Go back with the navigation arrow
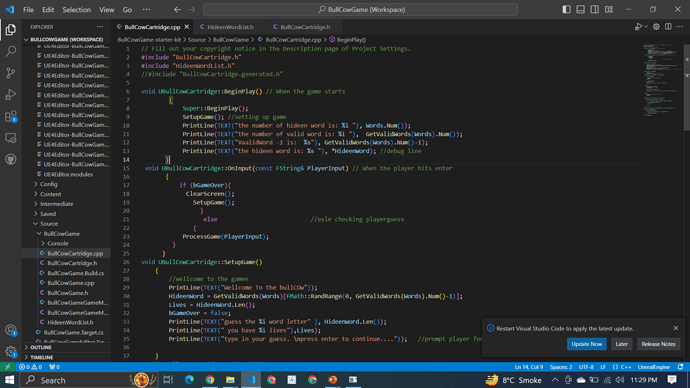690x388 pixels. [177, 10]
